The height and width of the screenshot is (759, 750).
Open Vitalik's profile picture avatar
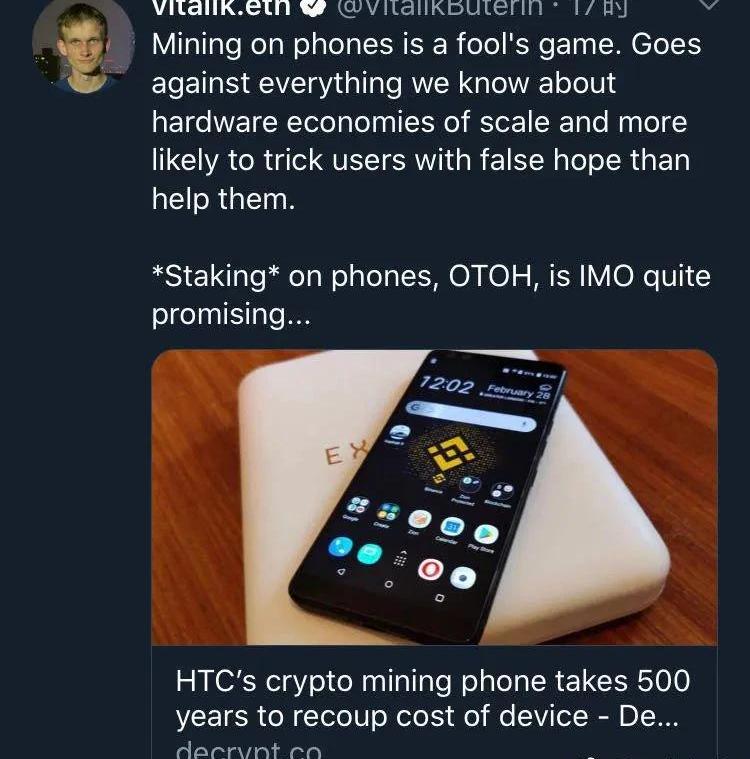(x=83, y=46)
